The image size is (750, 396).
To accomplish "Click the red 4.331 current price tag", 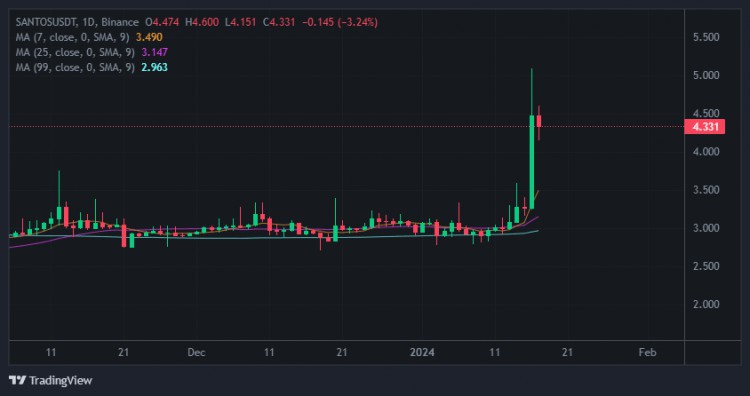I will coord(705,127).
